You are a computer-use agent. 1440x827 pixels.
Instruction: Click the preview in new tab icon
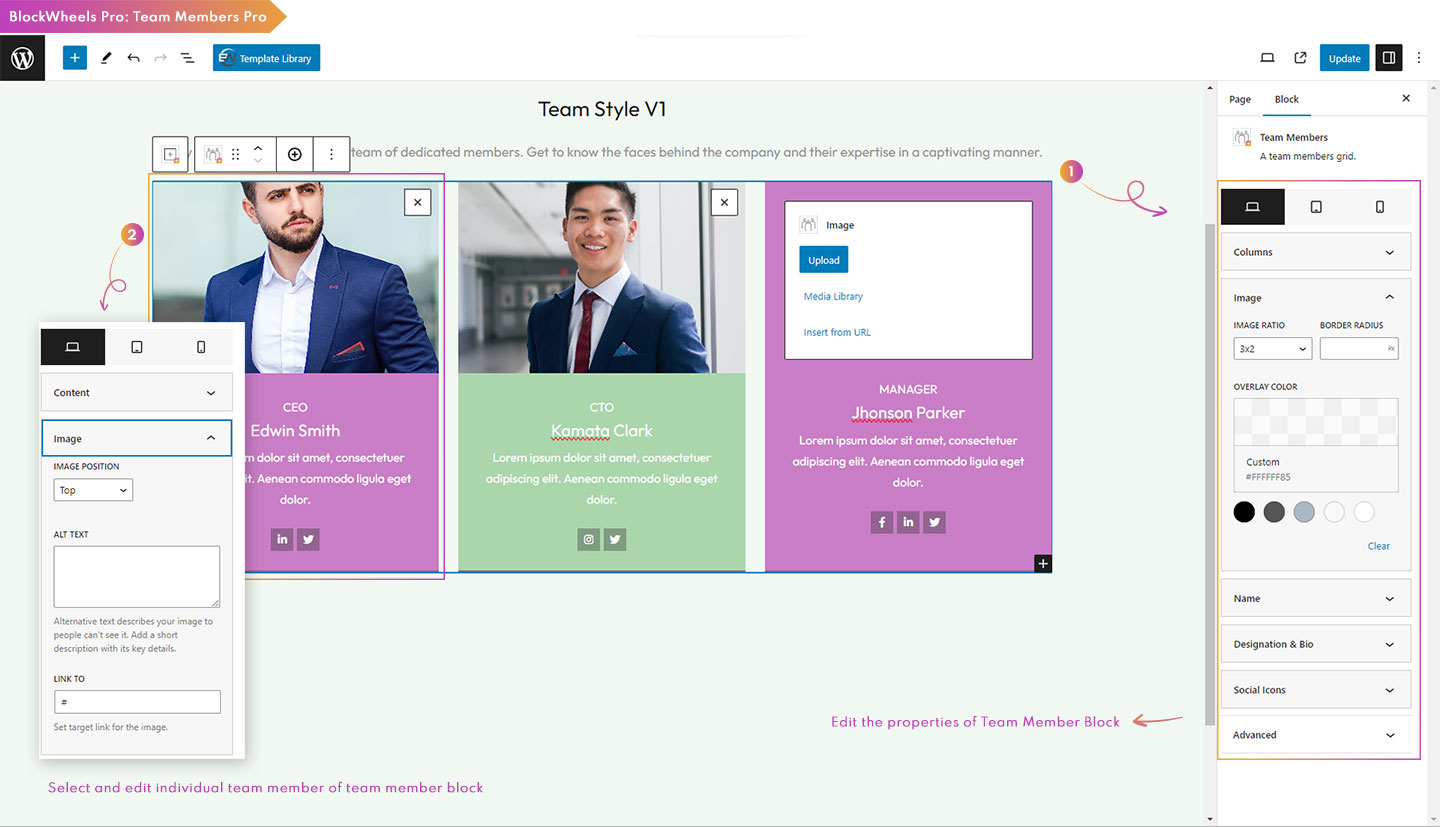click(x=1300, y=58)
